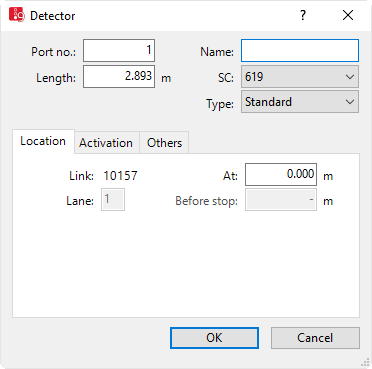Viewport: 372px width, 369px height.
Task: Click the red Detector icon in title bar
Action: pyautogui.click(x=17, y=15)
